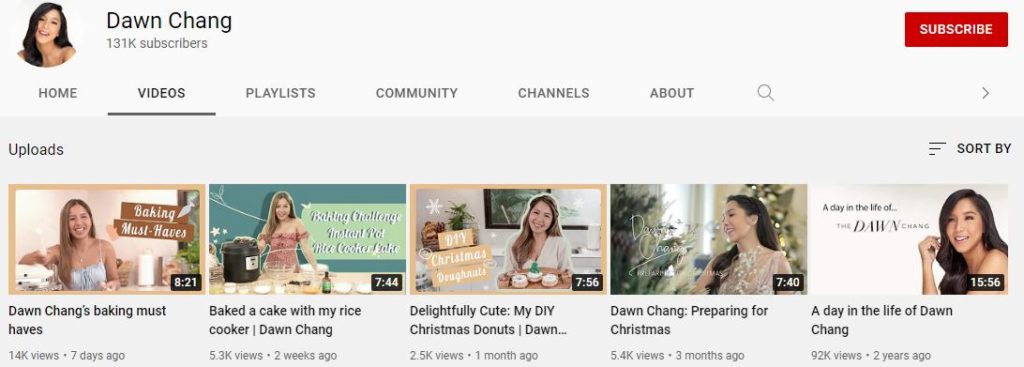Screen dimensions: 1024x367
Task: Switch to the Home tab
Action: (57, 93)
